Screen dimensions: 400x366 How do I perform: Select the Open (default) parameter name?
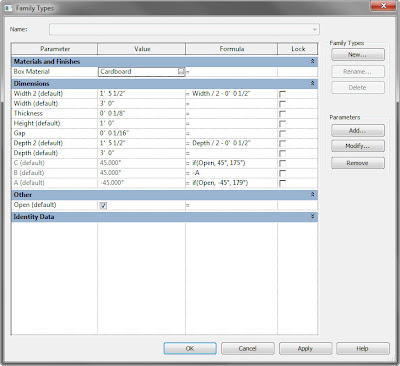pyautogui.click(x=35, y=205)
